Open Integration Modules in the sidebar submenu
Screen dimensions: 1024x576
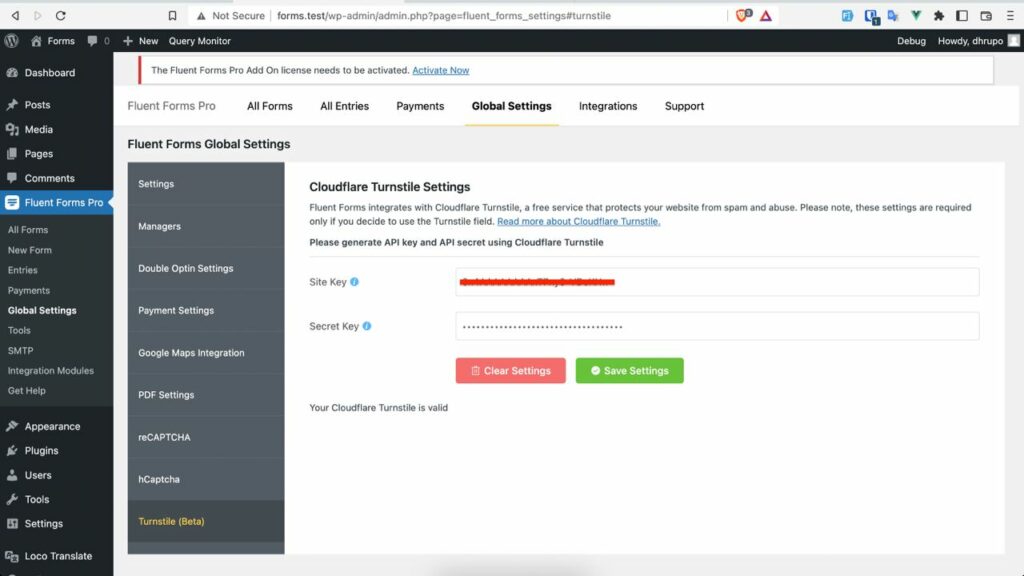(x=51, y=370)
